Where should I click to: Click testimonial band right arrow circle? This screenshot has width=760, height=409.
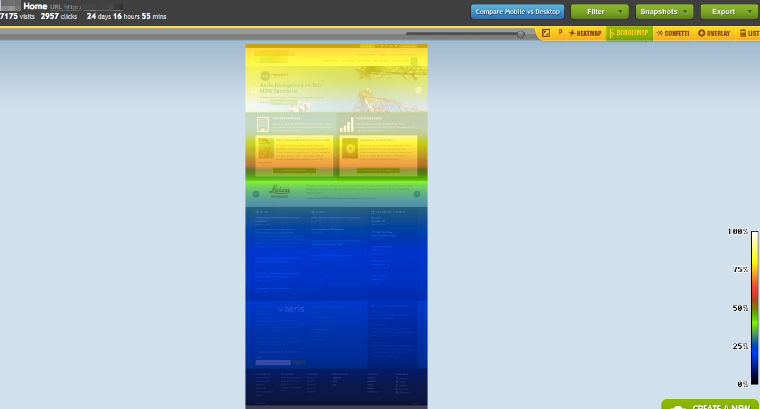(417, 194)
